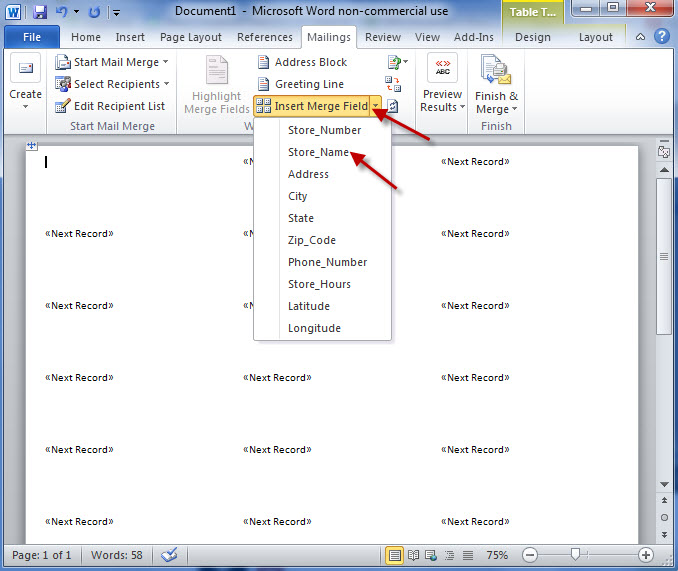Open Word Help with the question mark icon

click(x=662, y=36)
